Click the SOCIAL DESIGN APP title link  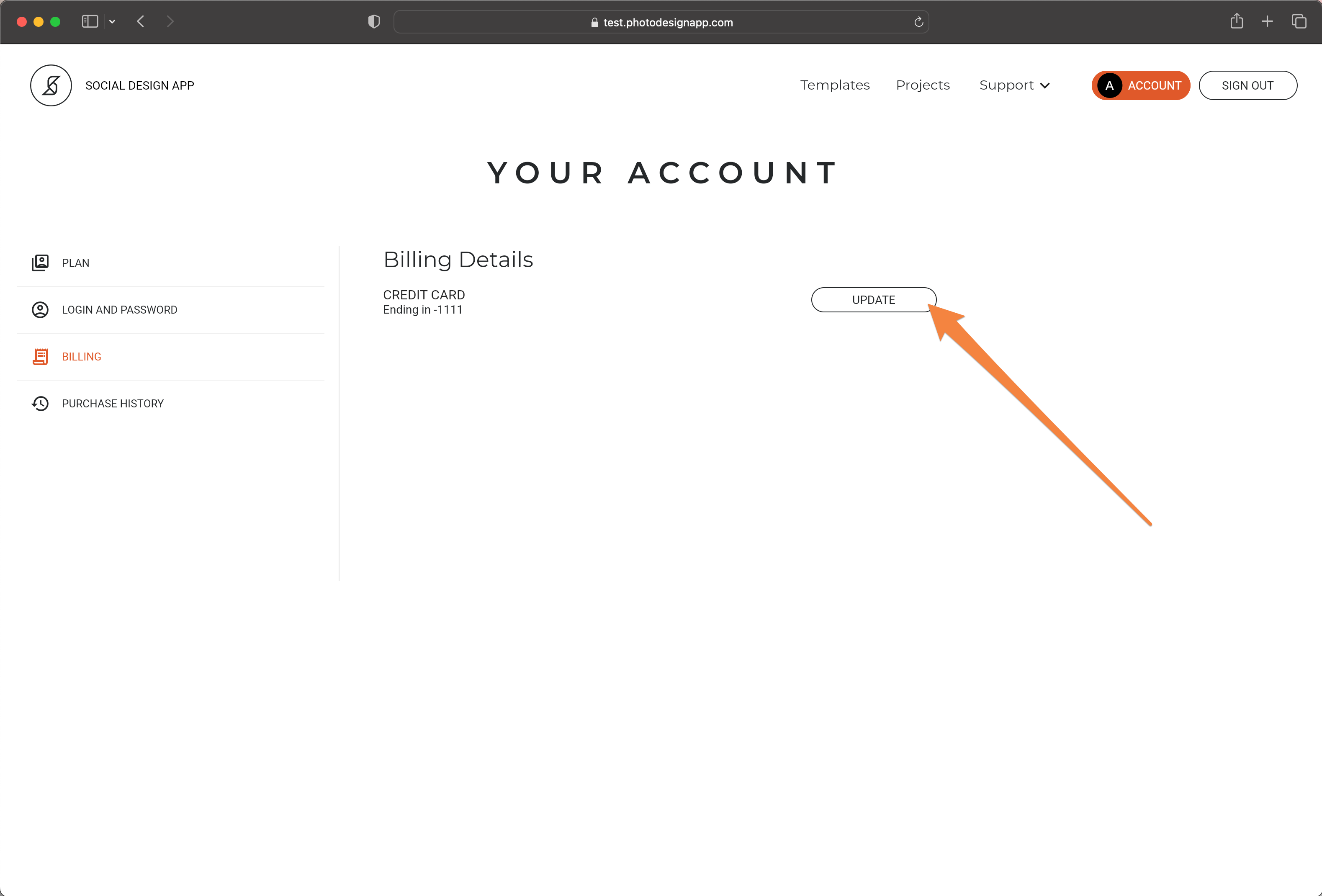139,85
